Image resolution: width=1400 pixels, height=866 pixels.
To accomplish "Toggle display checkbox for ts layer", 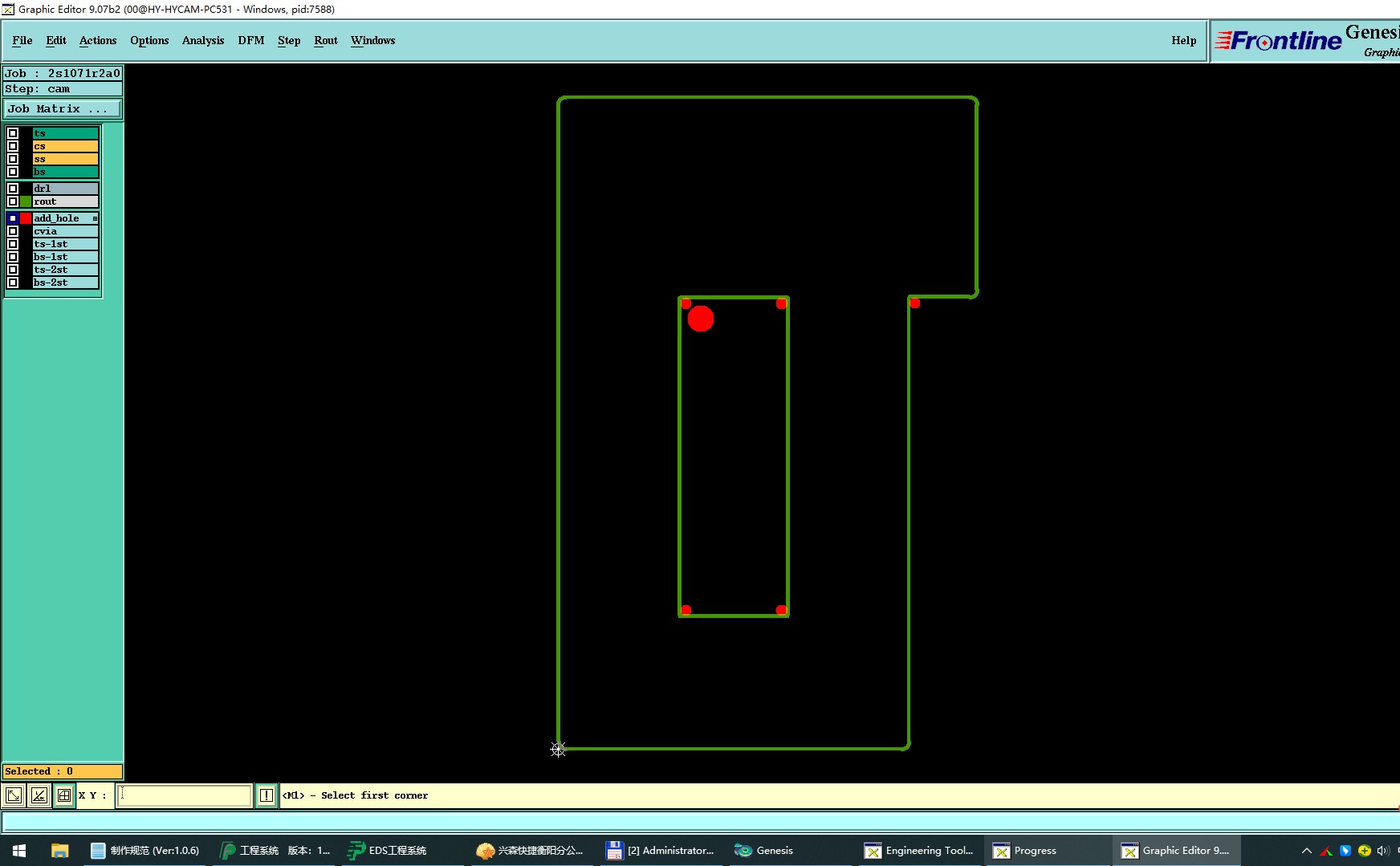I will point(13,133).
